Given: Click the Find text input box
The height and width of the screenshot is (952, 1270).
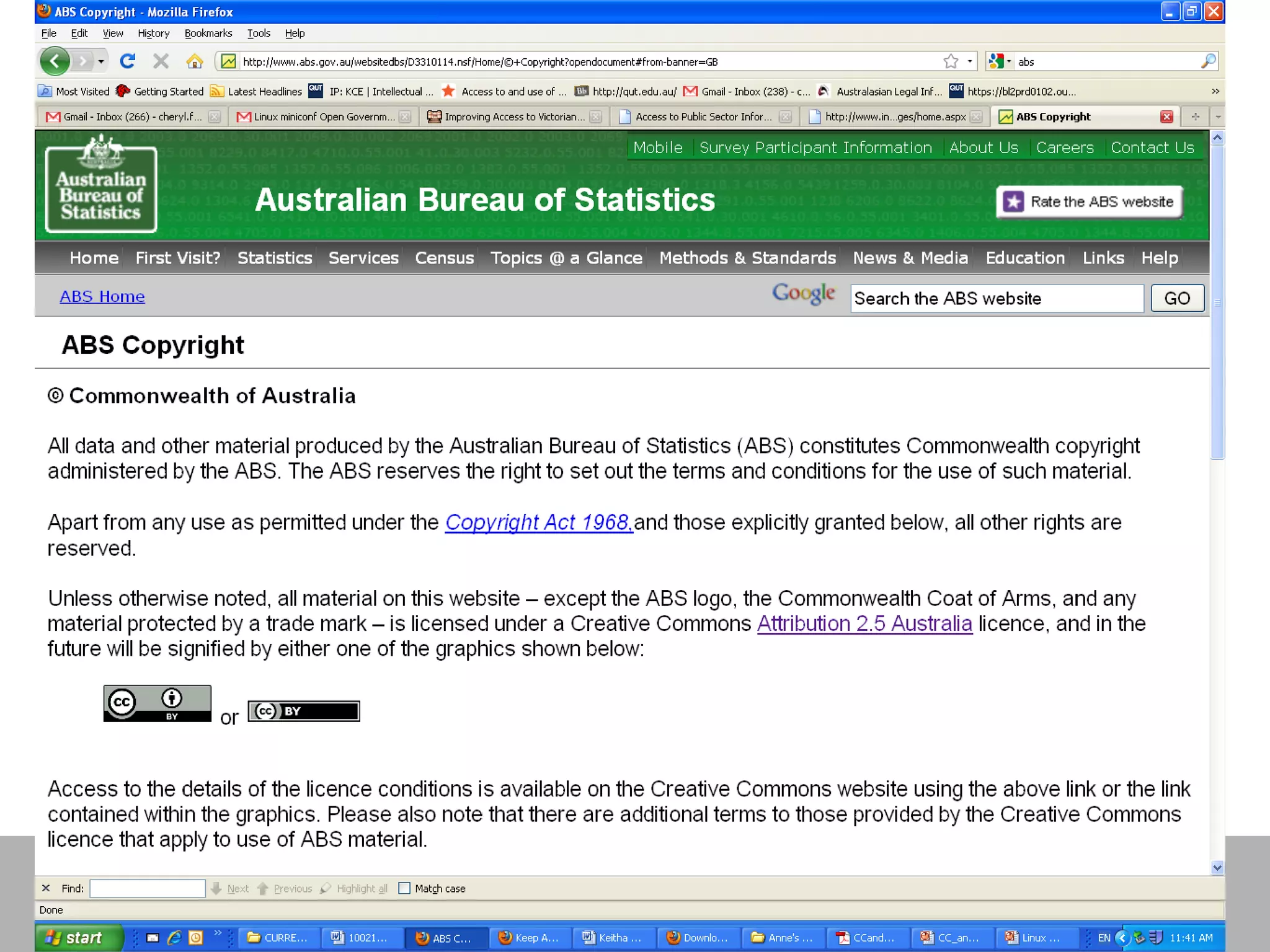Looking at the screenshot, I should [148, 888].
